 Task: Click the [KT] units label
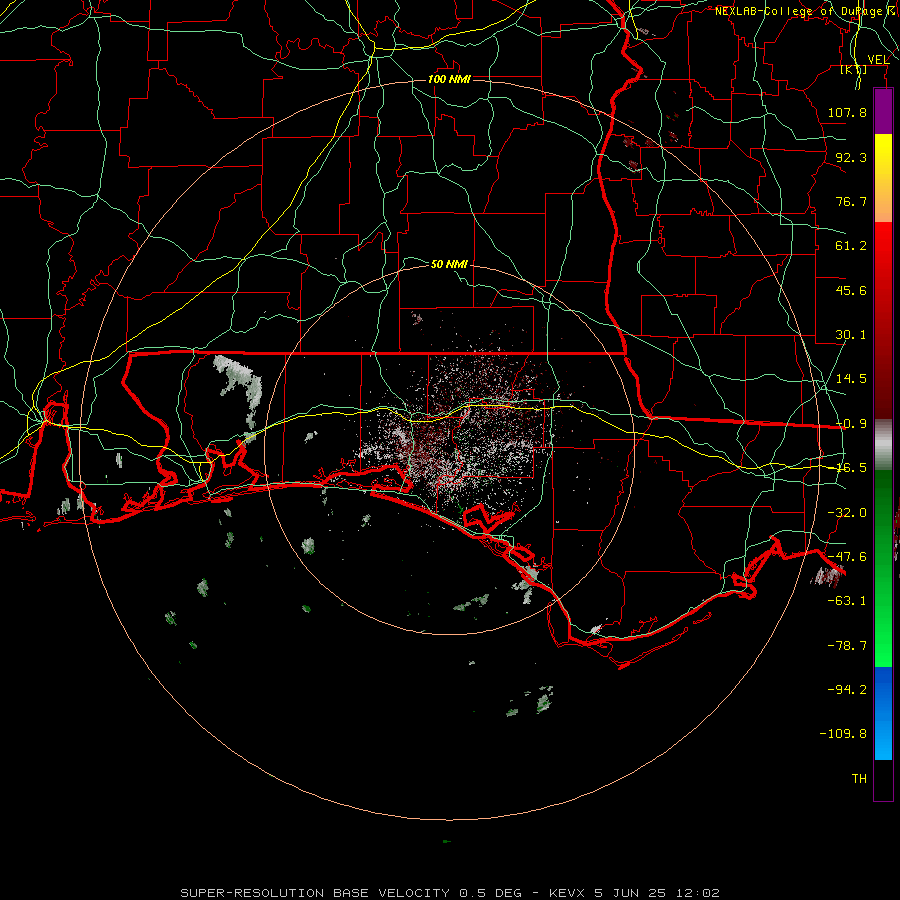[854, 69]
